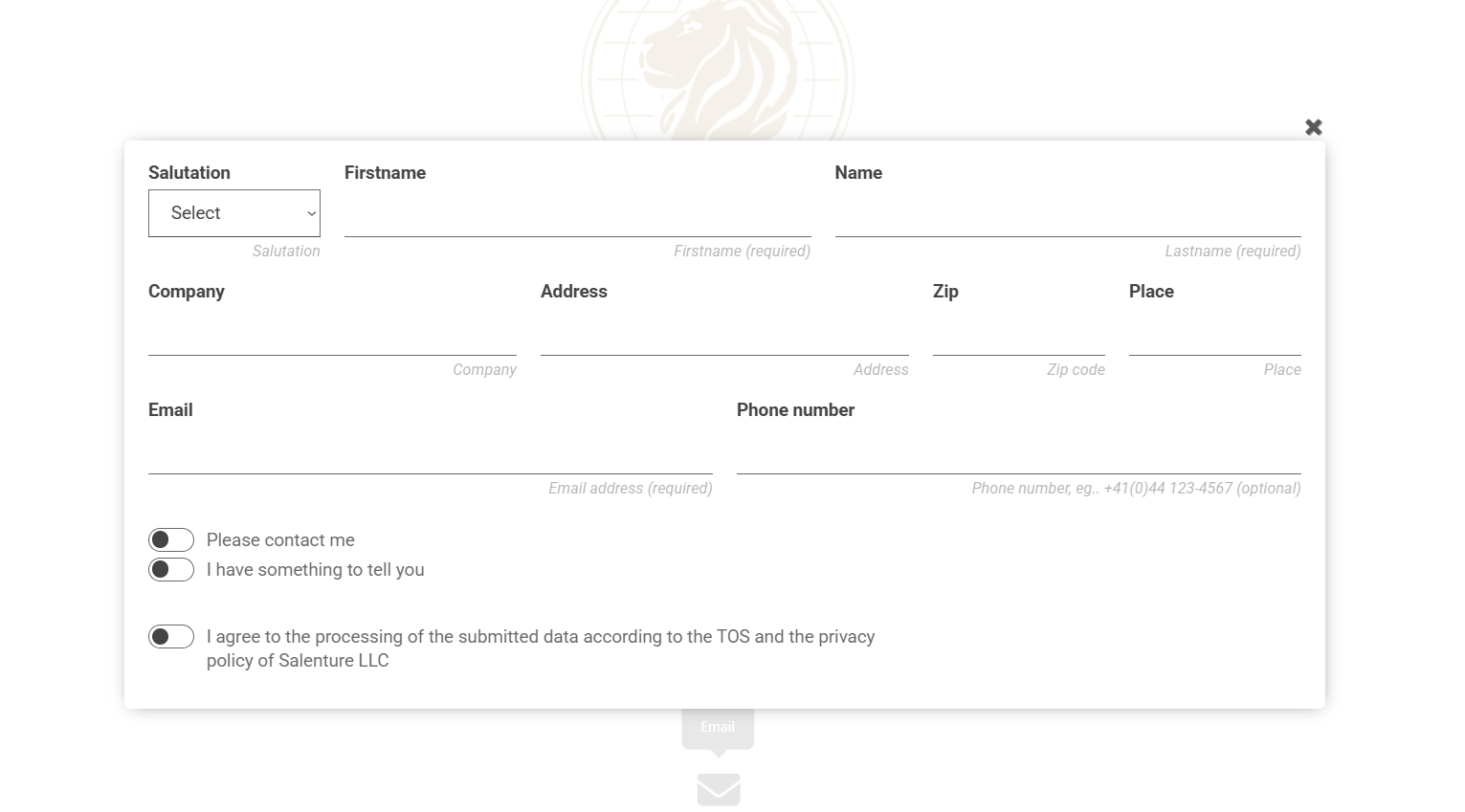Select the Zip code field
Viewport: 1465px width, 812px height.
pyautogui.click(x=1019, y=332)
